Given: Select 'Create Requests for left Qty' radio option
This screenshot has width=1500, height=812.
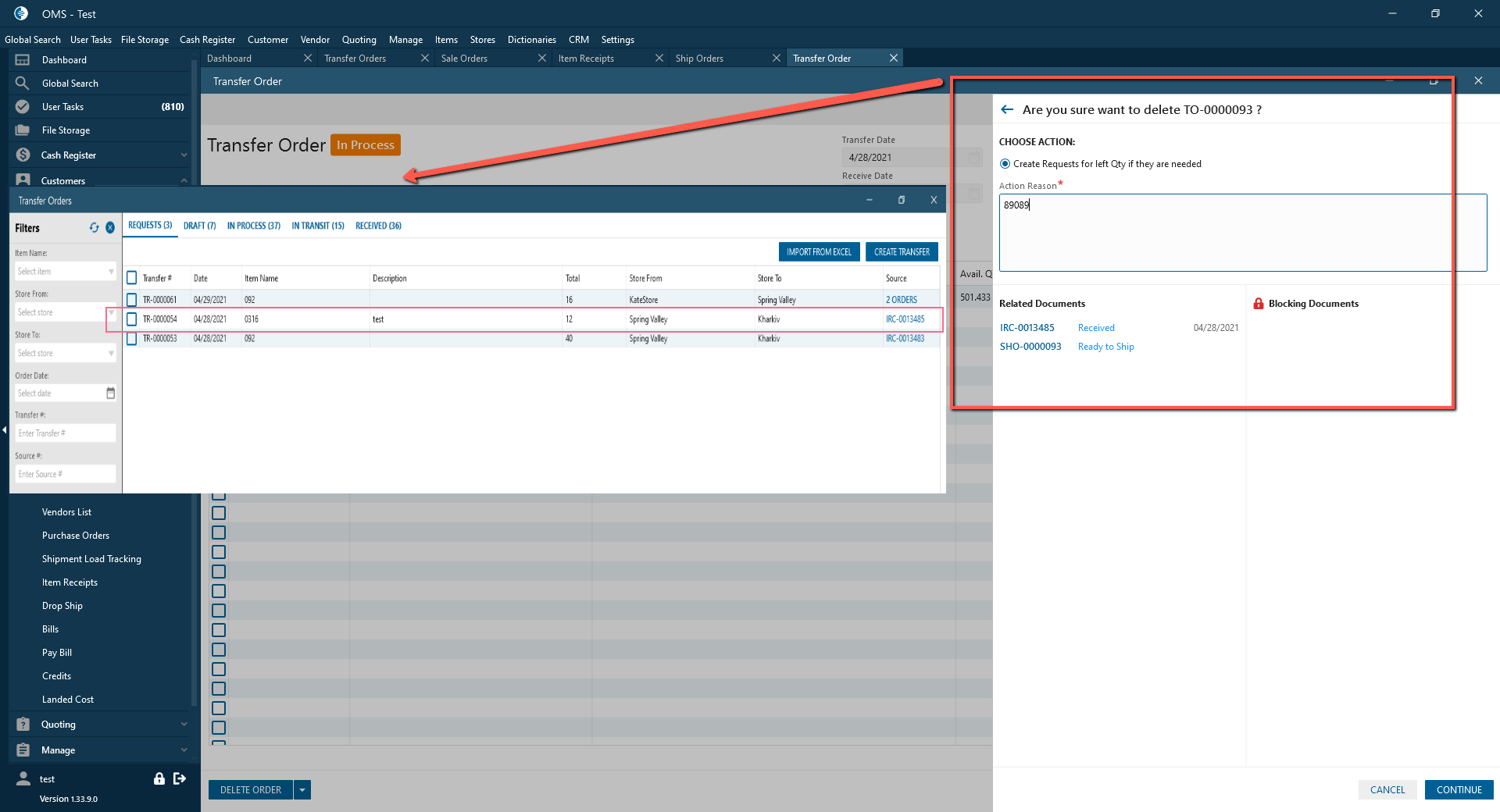Looking at the screenshot, I should coord(1005,164).
